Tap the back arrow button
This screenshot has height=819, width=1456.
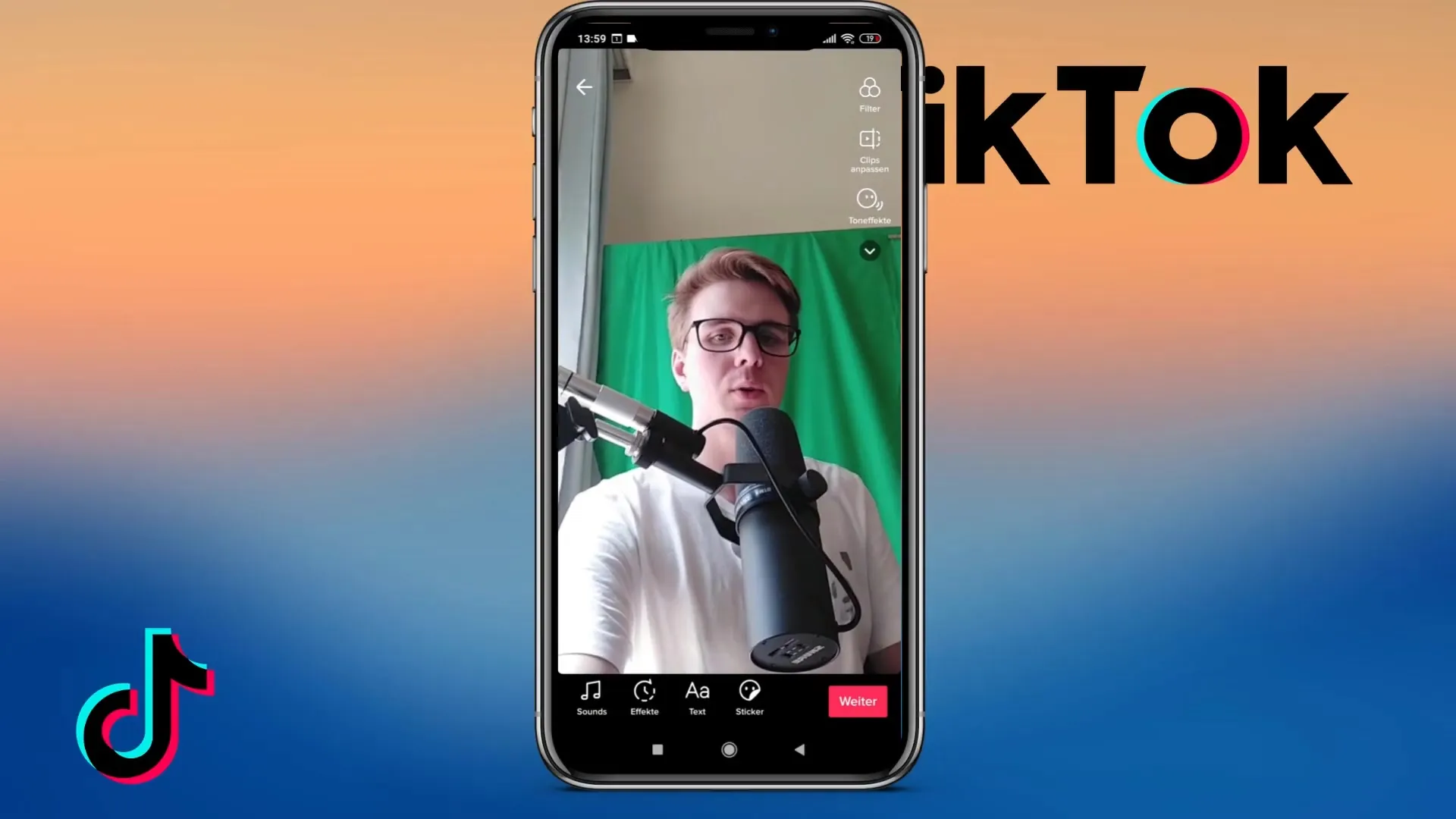coord(584,87)
